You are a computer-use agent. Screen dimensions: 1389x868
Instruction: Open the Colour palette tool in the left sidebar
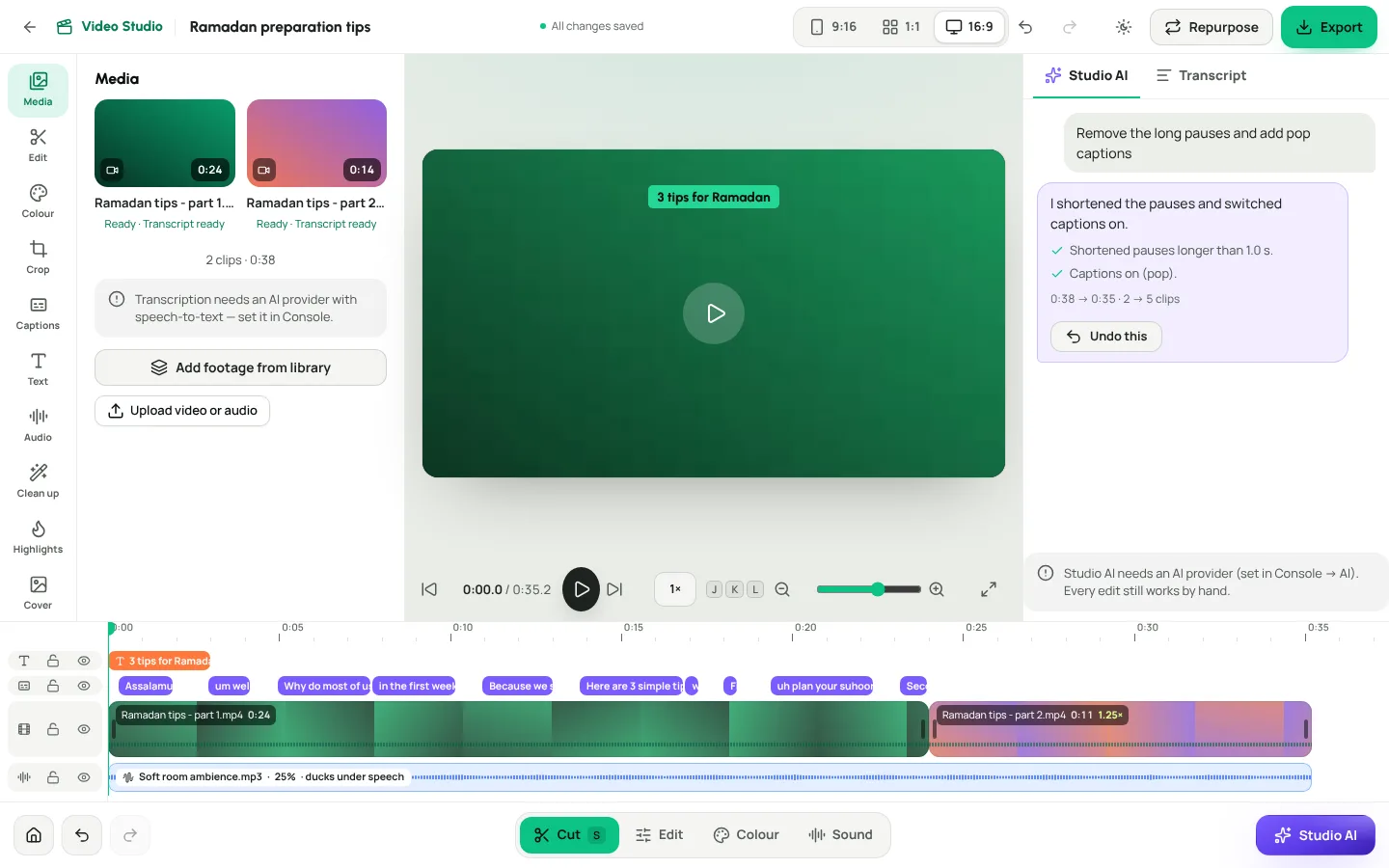click(x=38, y=202)
